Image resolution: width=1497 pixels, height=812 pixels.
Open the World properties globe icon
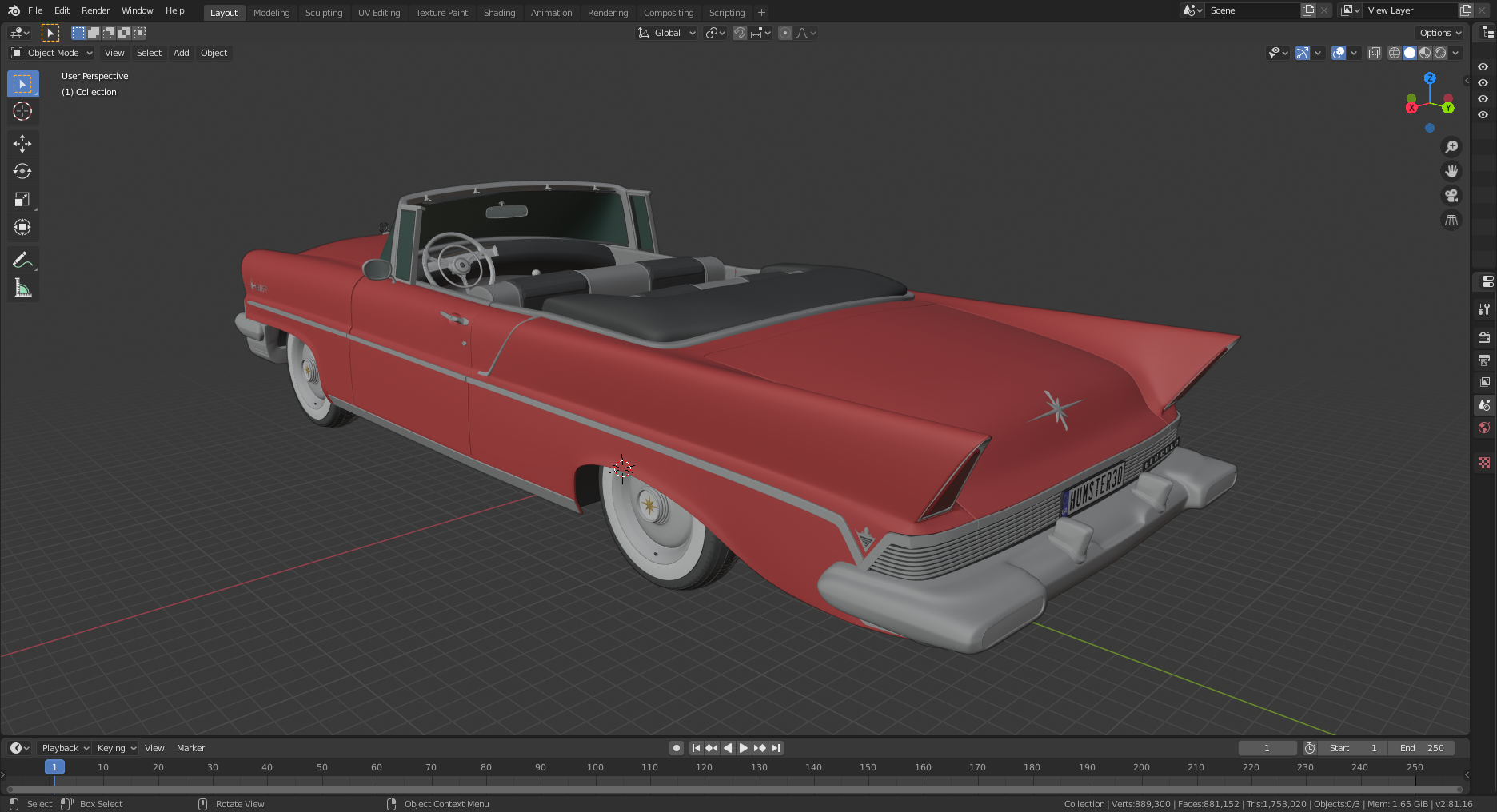point(1484,428)
